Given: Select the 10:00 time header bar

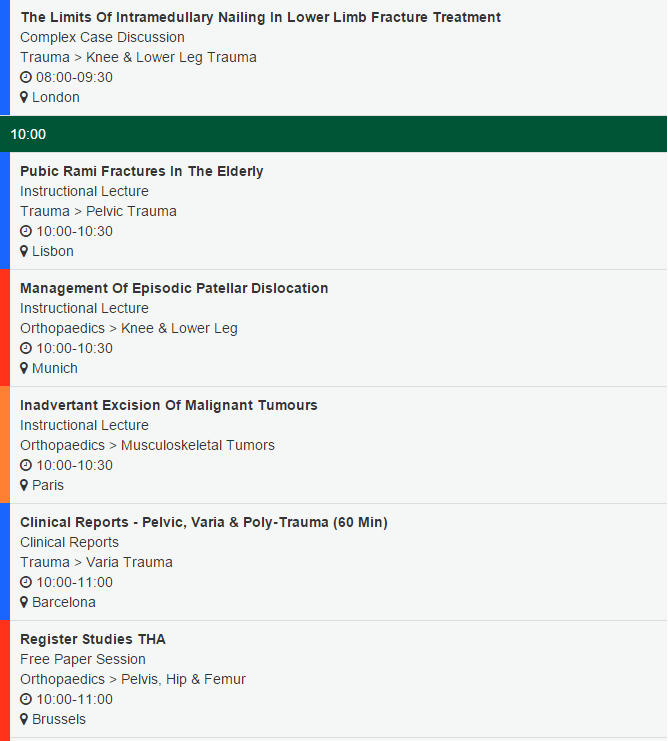Looking at the screenshot, I should pos(334,134).
